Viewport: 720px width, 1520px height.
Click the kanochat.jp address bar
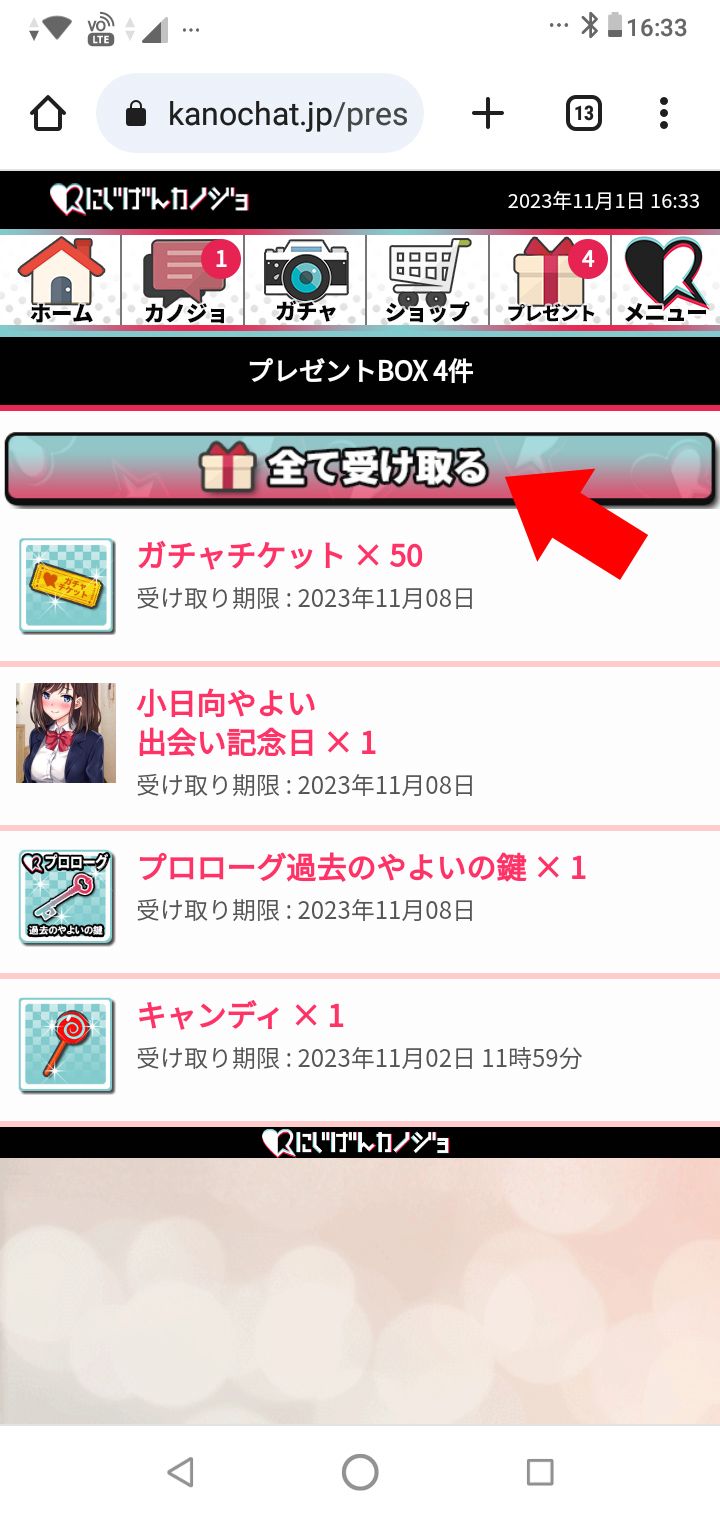point(260,113)
